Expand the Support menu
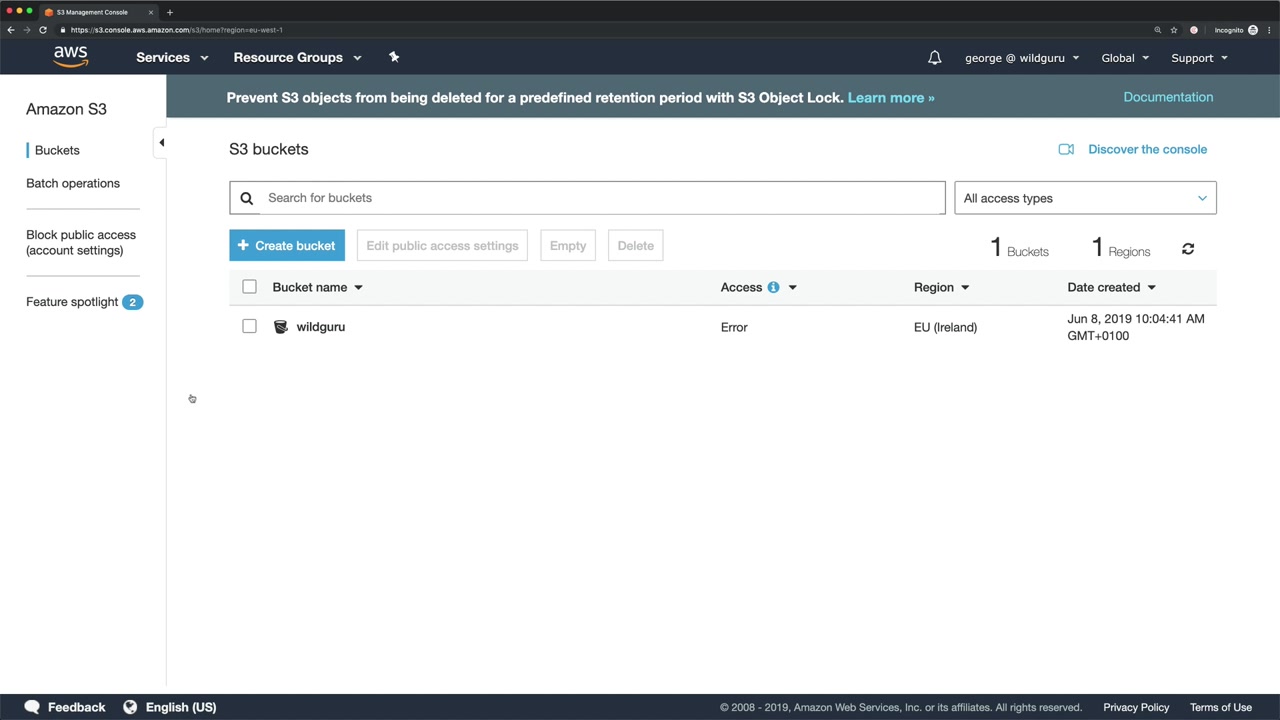Viewport: 1280px width, 720px height. (x=1199, y=58)
